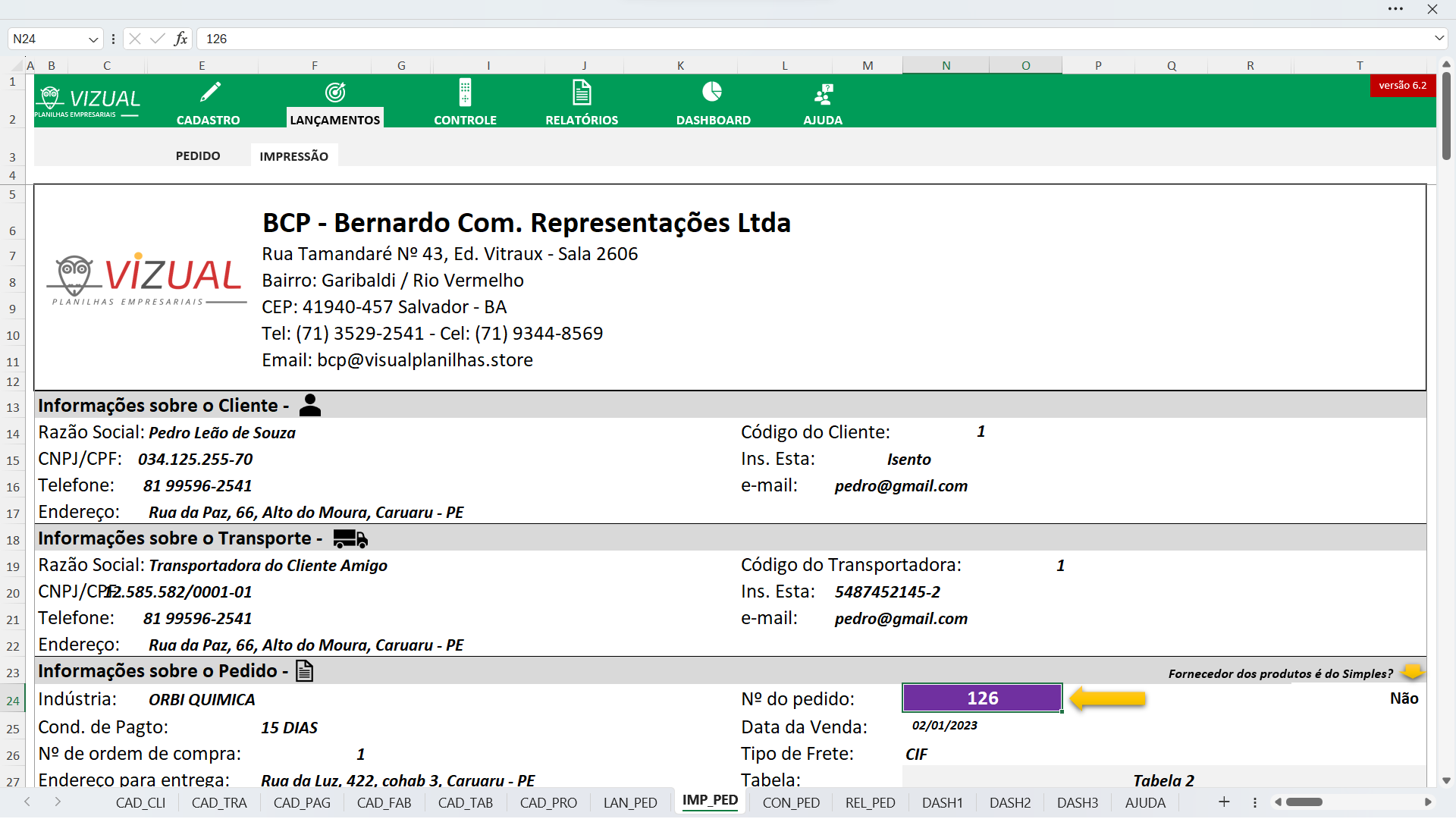Image resolution: width=1456 pixels, height=819 pixels.
Task: Open the REL_PED sheet tab
Action: (871, 802)
